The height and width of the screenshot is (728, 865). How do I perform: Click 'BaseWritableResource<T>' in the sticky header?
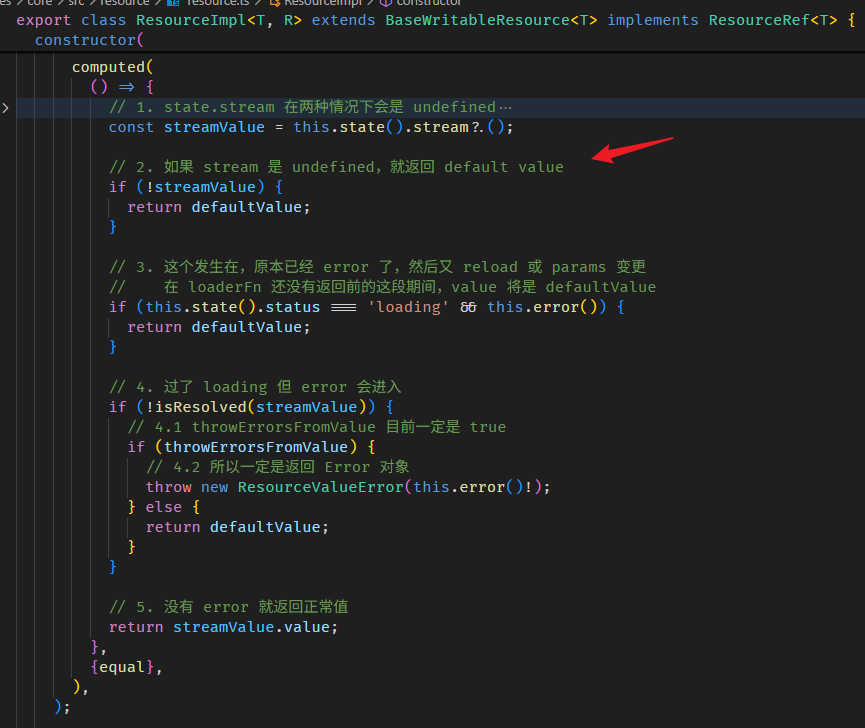pyautogui.click(x=491, y=20)
